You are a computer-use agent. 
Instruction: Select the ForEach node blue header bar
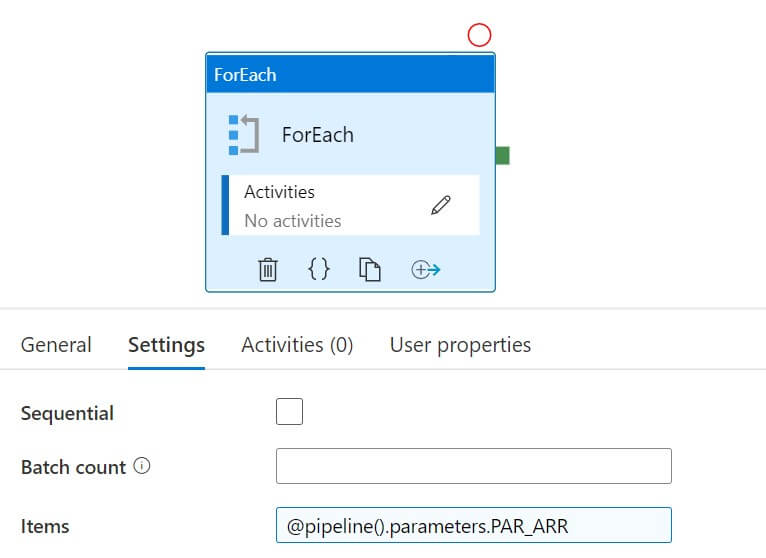coord(350,74)
